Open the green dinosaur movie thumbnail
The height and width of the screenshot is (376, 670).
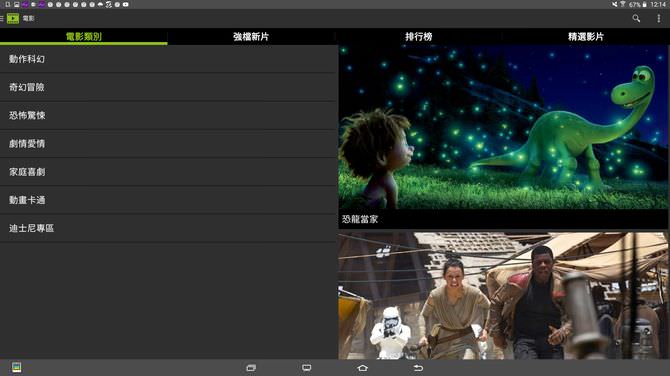coord(503,127)
